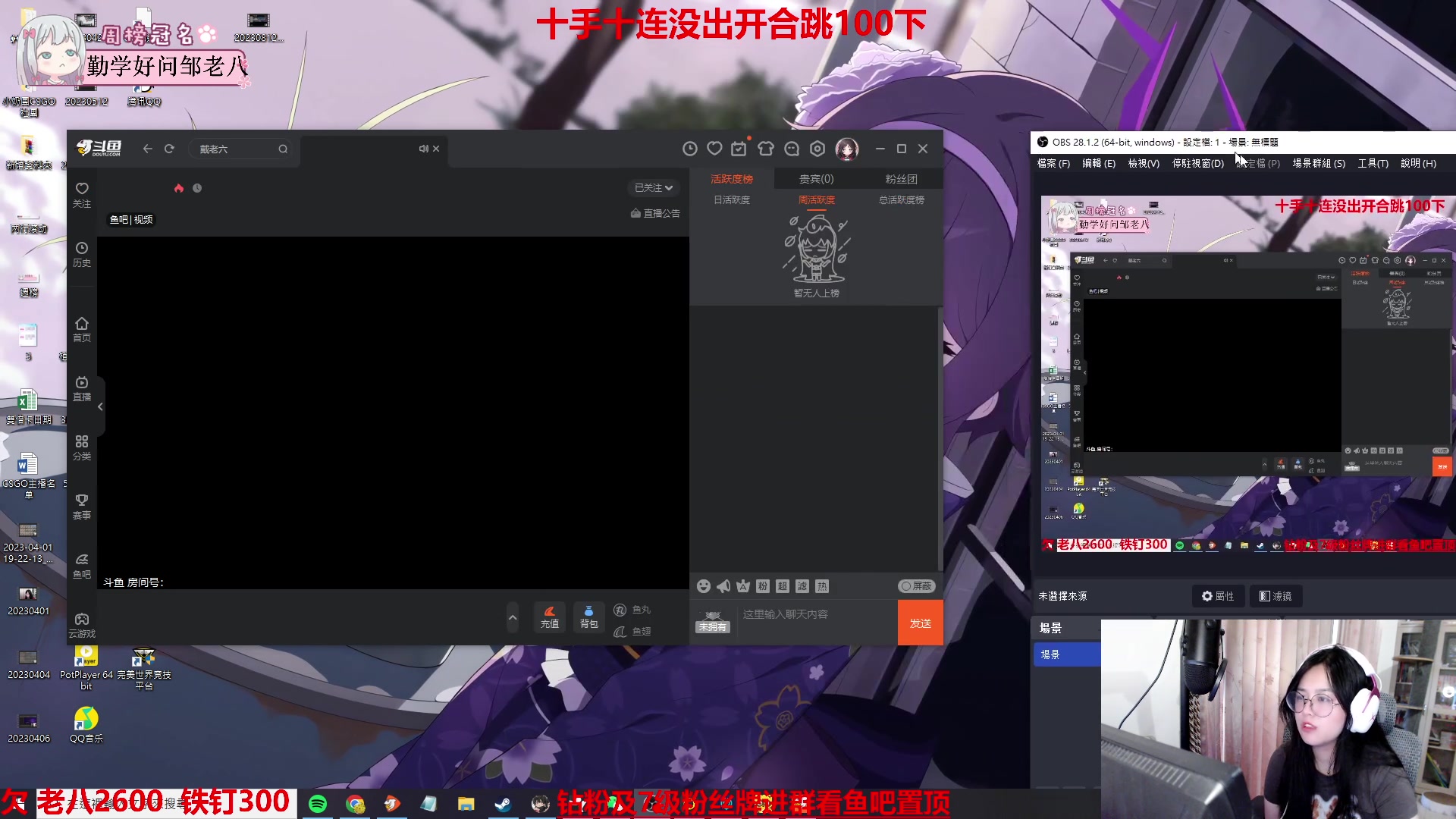Click the 超 chat toolbar icon
This screenshot has width=1456, height=819.
pyautogui.click(x=783, y=586)
